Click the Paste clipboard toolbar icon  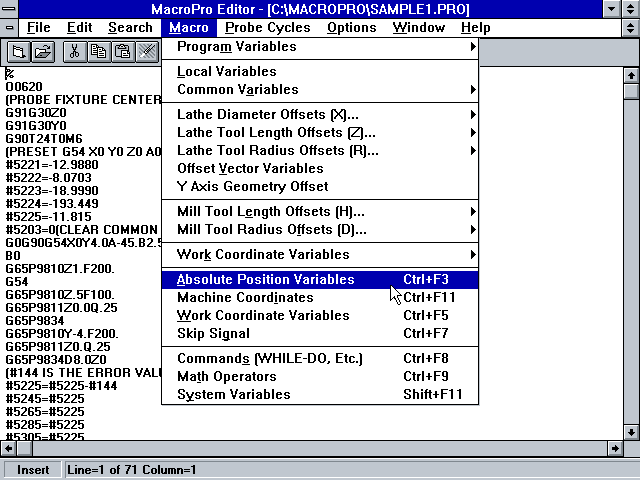(122, 52)
